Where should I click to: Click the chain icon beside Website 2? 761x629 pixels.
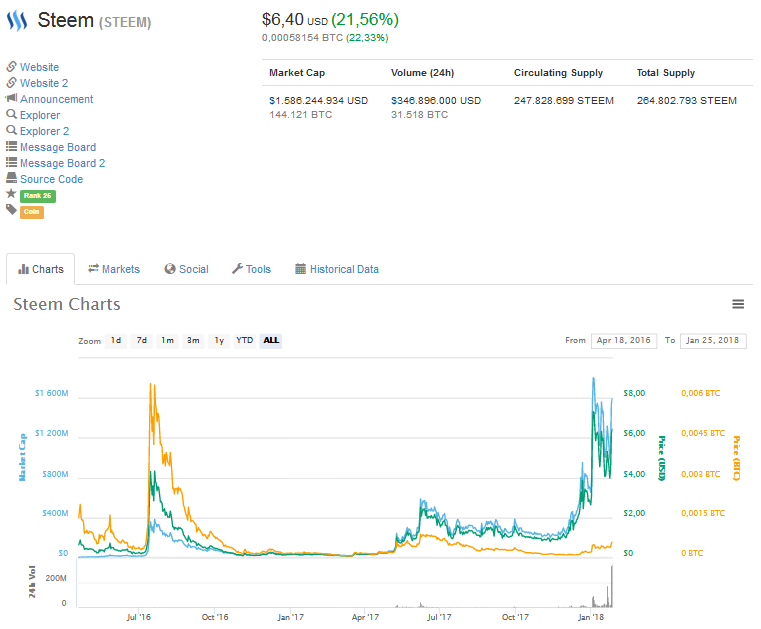(x=11, y=83)
